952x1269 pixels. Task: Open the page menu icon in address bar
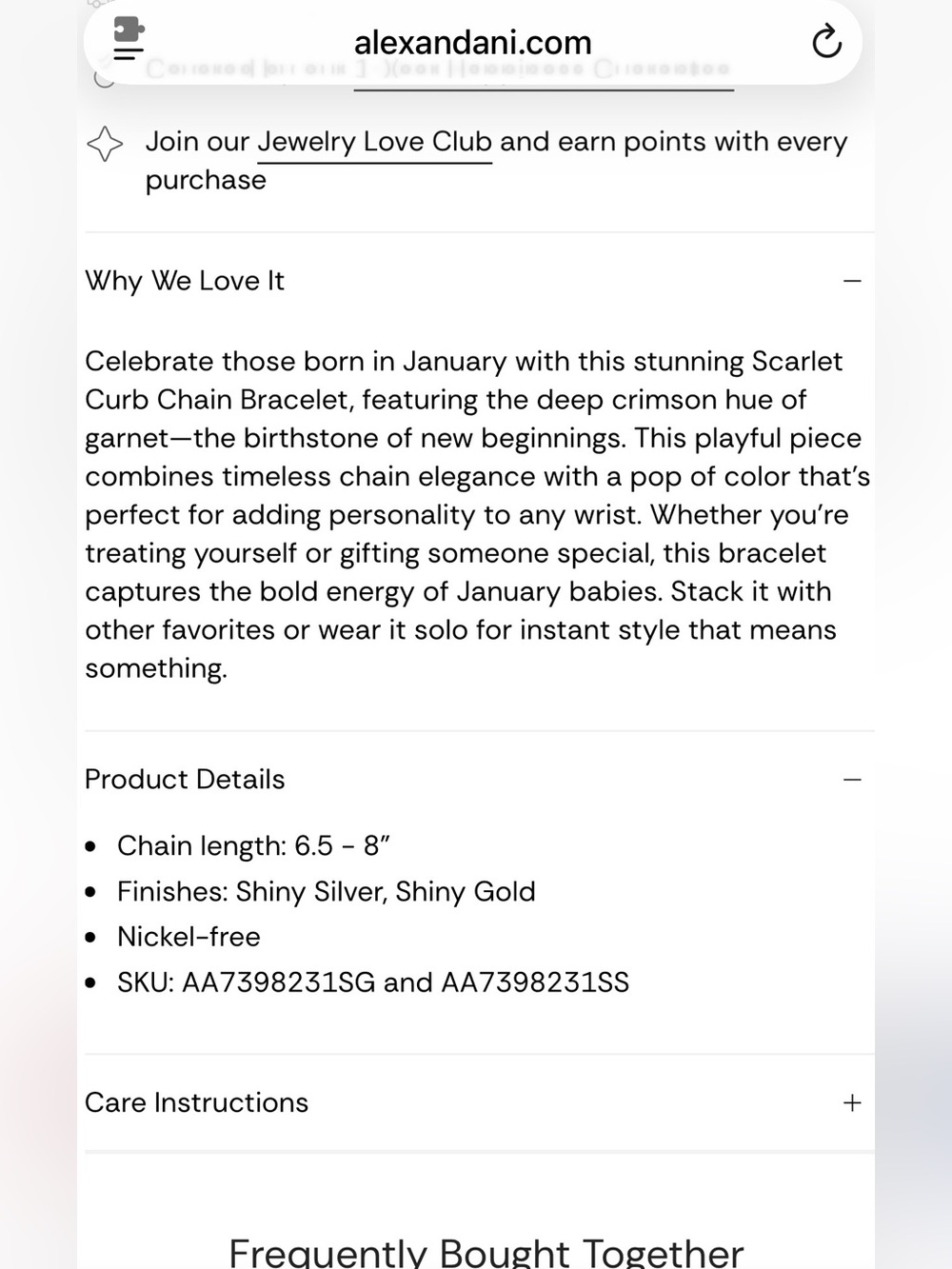pos(129,40)
